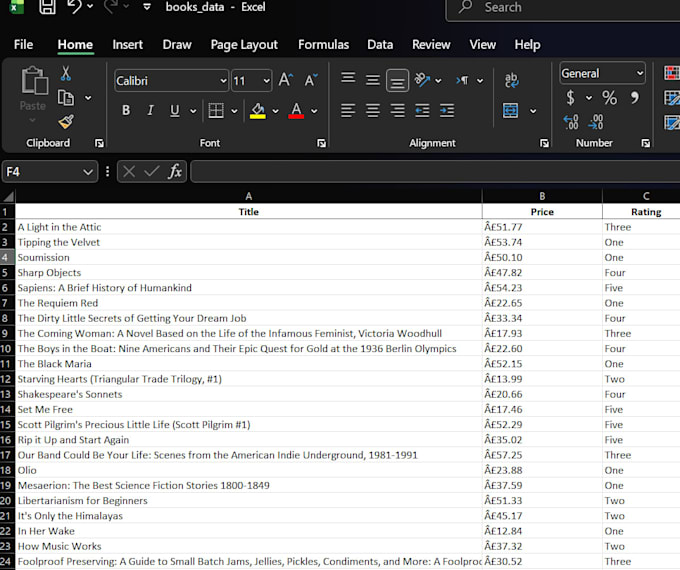Click the Undo arrow icon
The height and width of the screenshot is (570, 680).
click(x=74, y=7)
